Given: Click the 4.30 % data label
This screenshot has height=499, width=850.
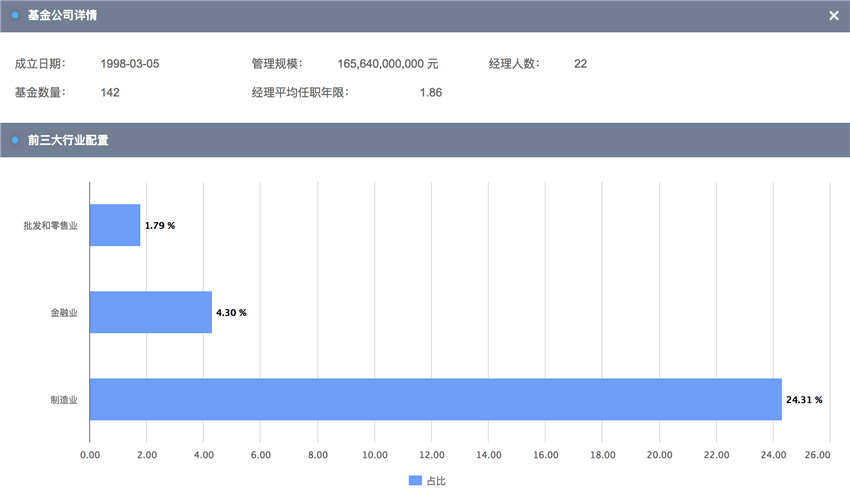Looking at the screenshot, I should tap(231, 313).
